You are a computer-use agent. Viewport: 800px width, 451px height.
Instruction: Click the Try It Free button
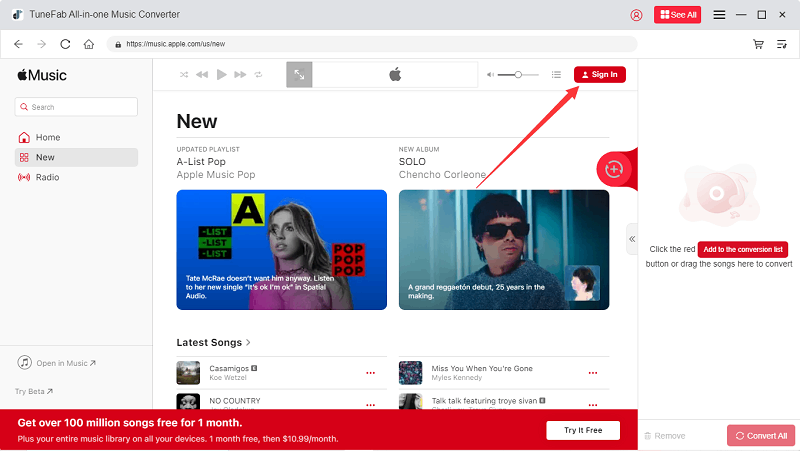click(583, 430)
